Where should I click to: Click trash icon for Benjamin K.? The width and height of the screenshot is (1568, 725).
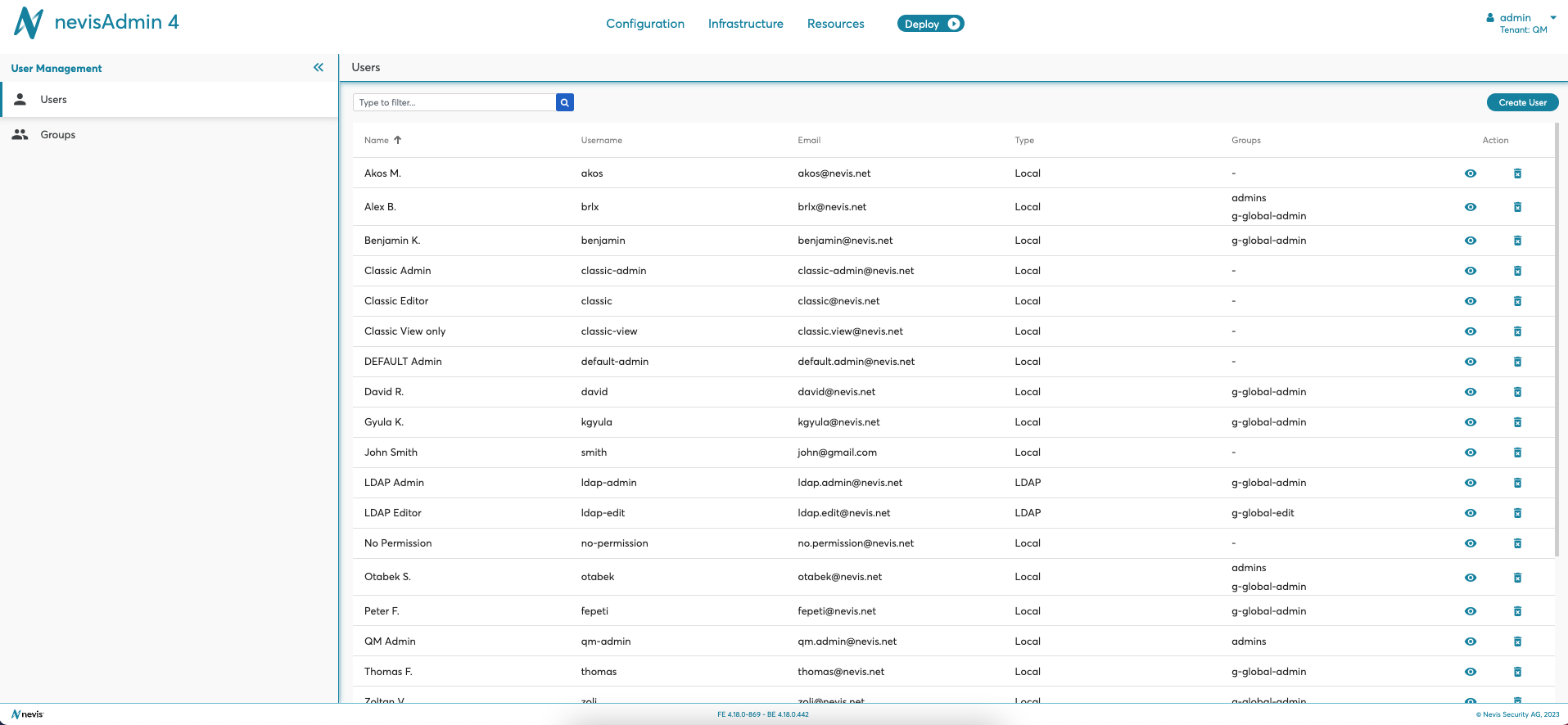point(1517,241)
